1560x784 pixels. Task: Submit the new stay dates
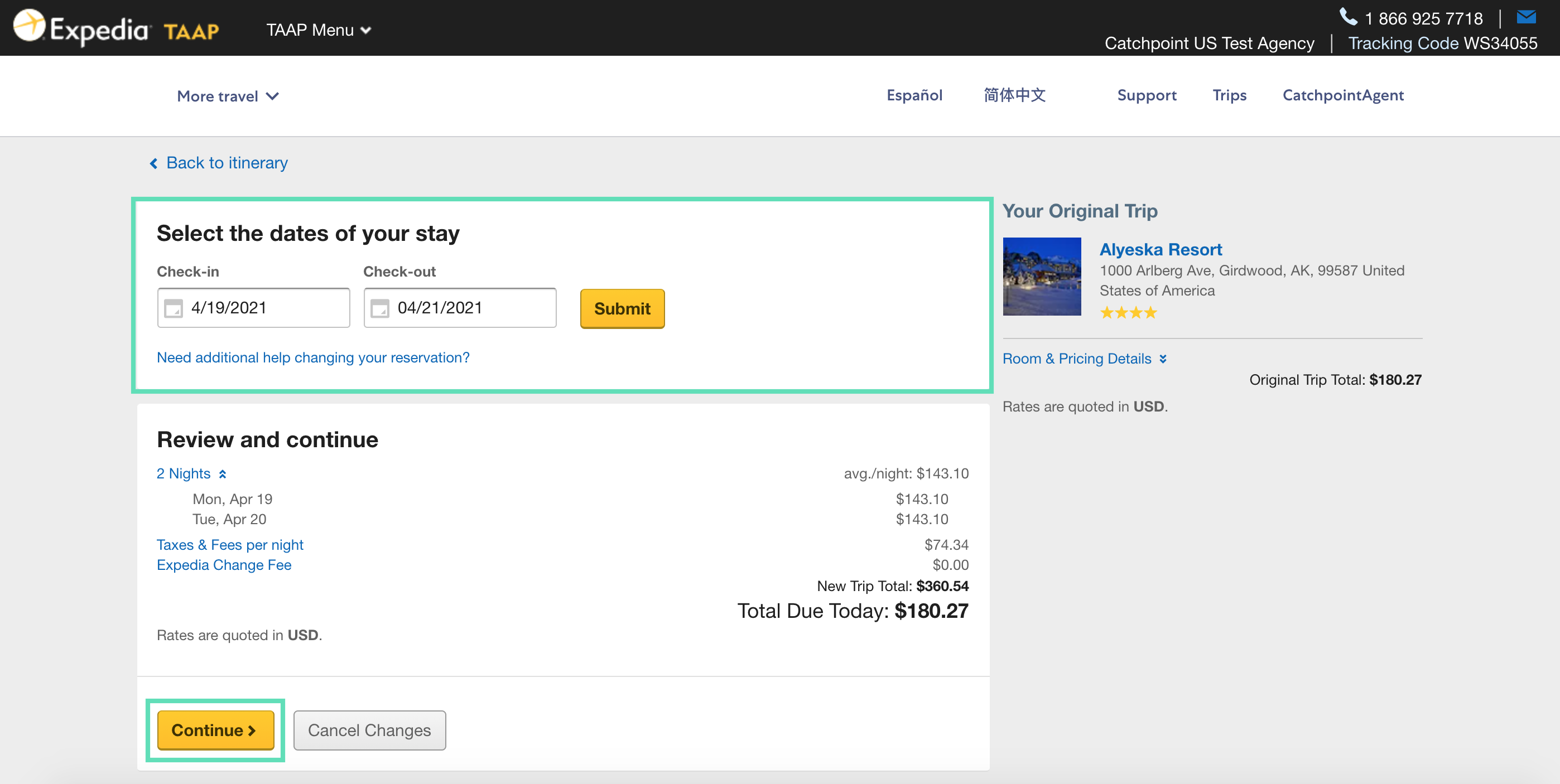pos(622,309)
